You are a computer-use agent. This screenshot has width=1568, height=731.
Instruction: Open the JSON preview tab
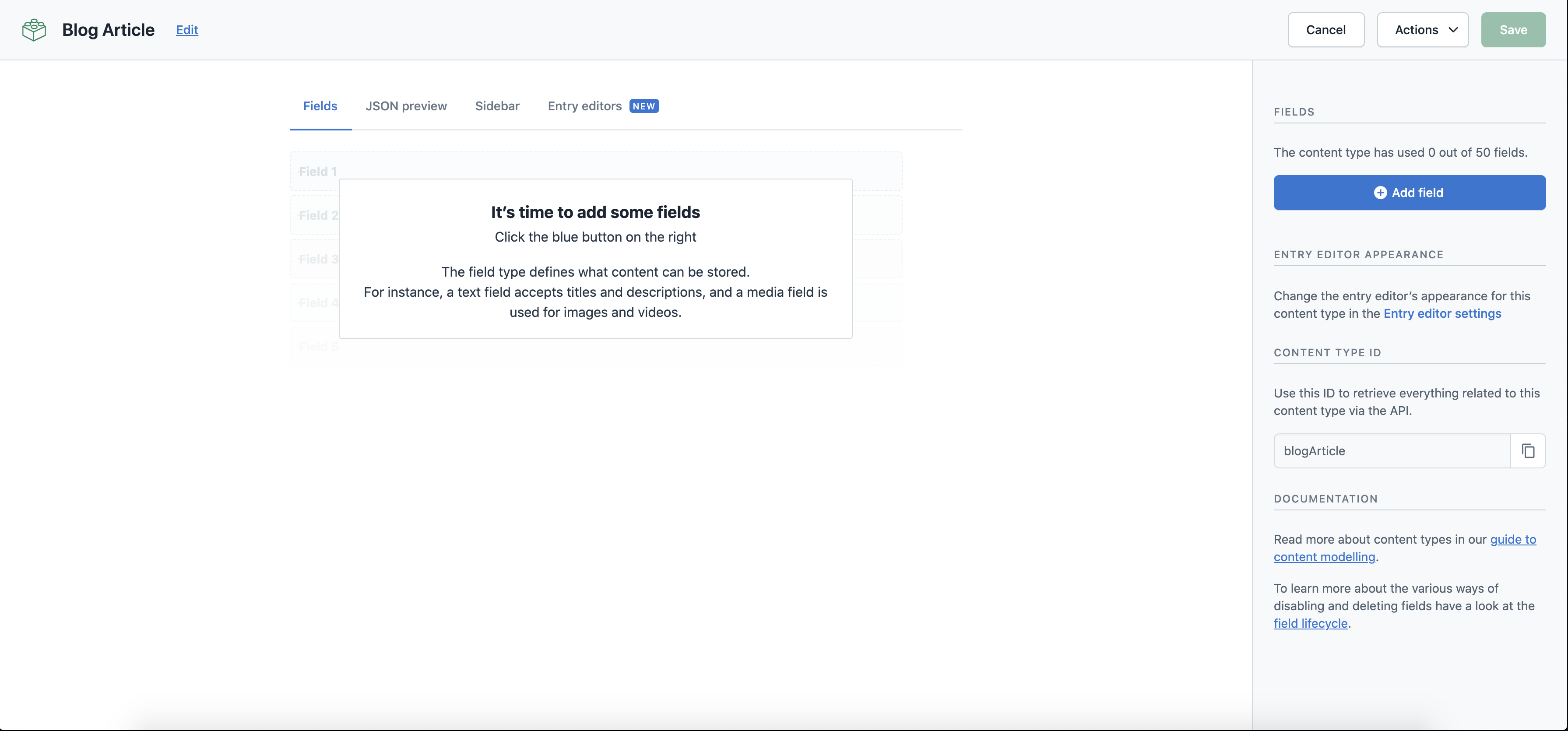(x=406, y=106)
